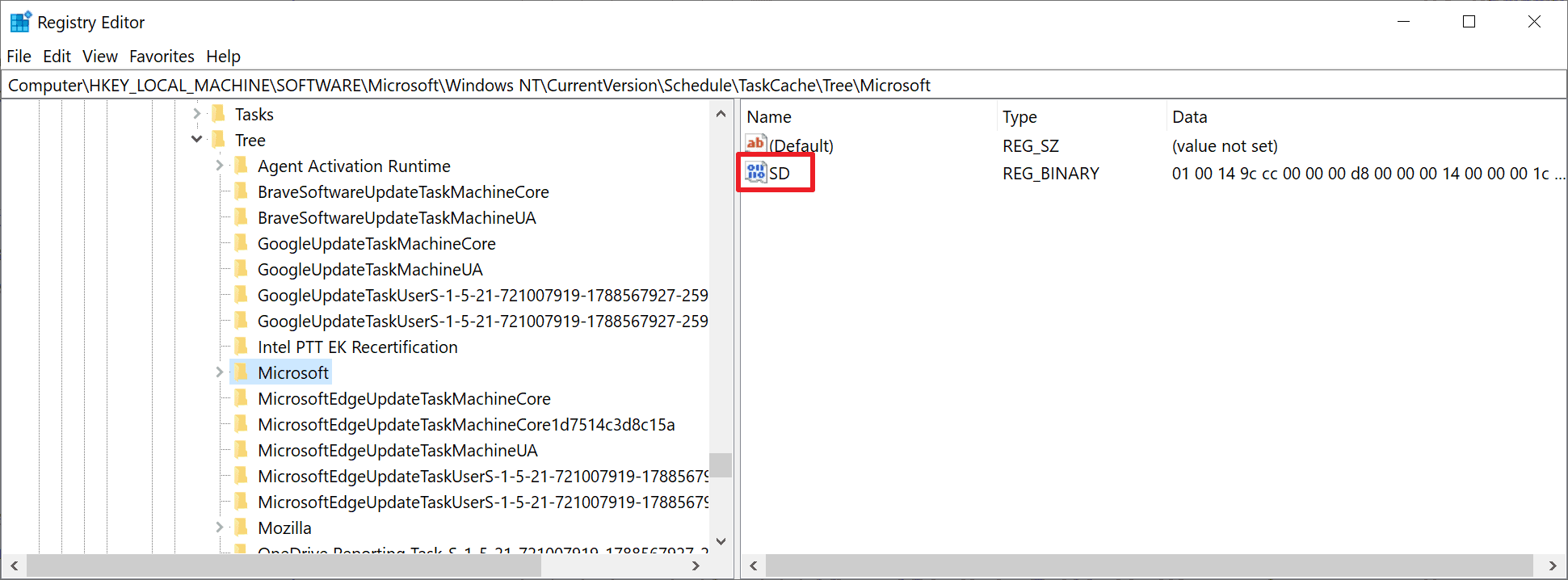Click tree pane horizontal scroll left arrow
This screenshot has height=580, width=1568.
(x=14, y=565)
